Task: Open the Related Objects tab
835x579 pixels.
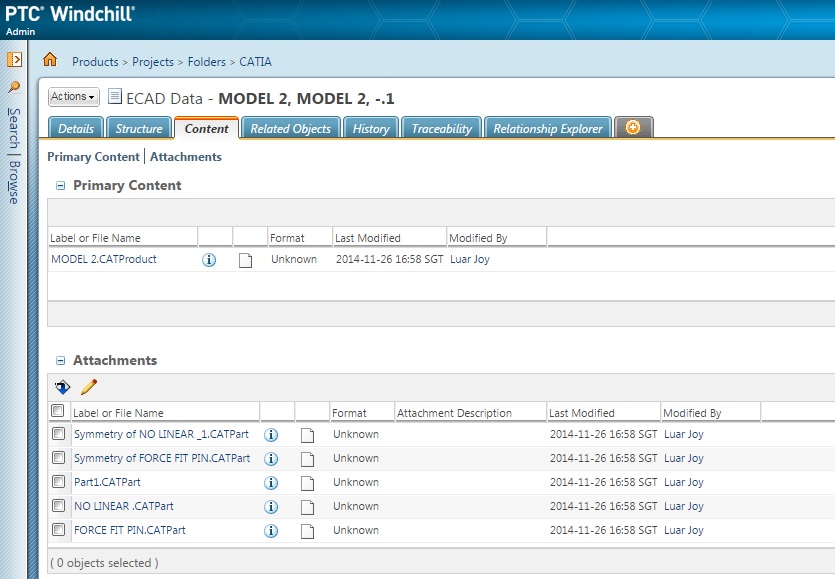Action: coord(291,128)
